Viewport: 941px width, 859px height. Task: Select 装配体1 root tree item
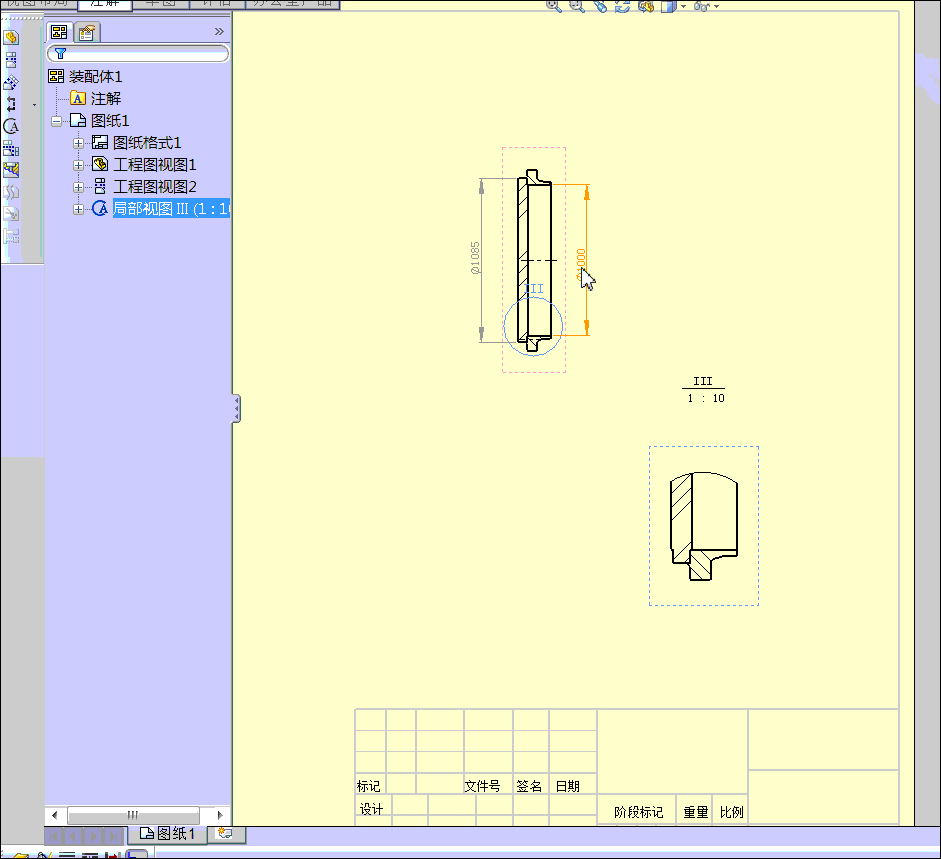[85, 76]
